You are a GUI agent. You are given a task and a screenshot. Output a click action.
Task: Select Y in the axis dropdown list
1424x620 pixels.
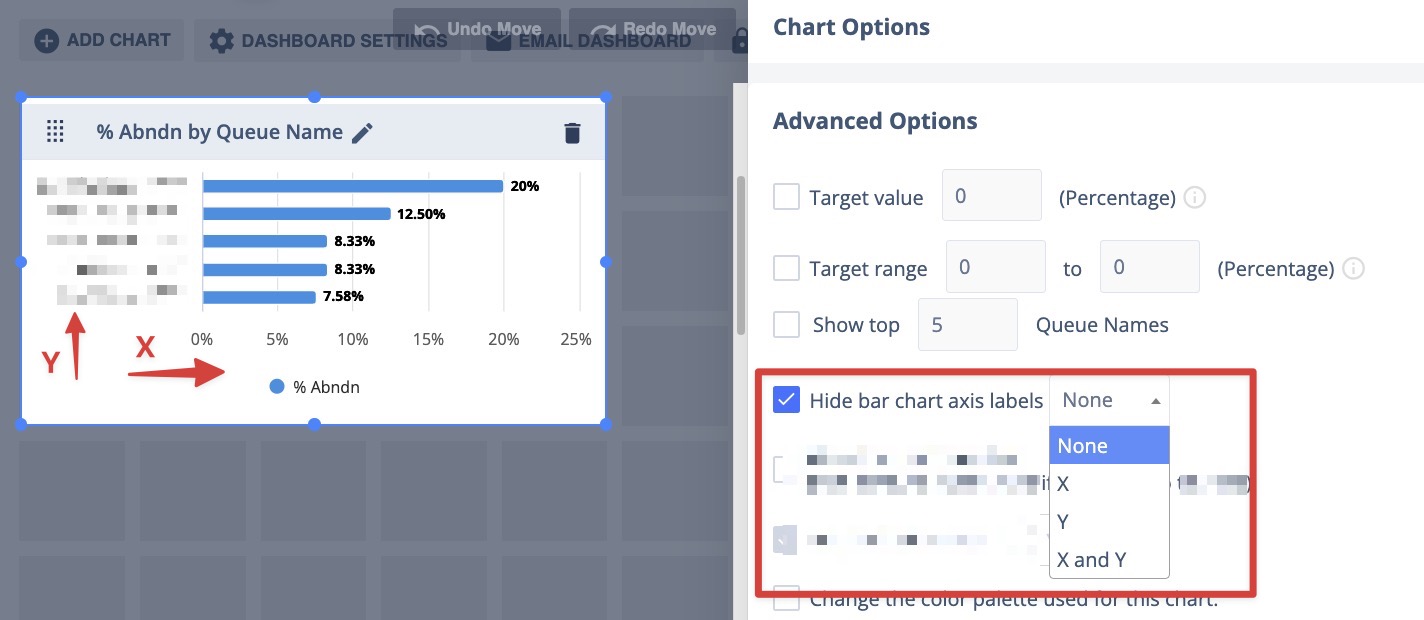[1063, 522]
